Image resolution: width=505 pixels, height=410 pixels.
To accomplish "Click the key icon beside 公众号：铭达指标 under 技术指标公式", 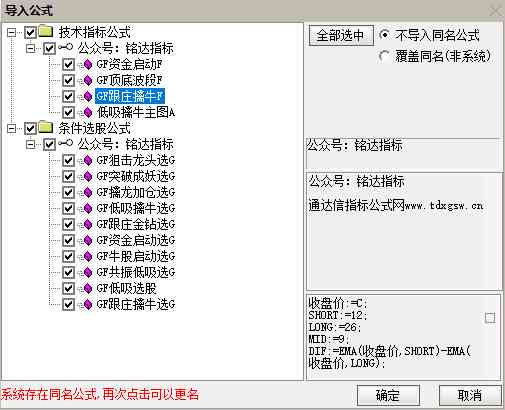I will click(65, 48).
